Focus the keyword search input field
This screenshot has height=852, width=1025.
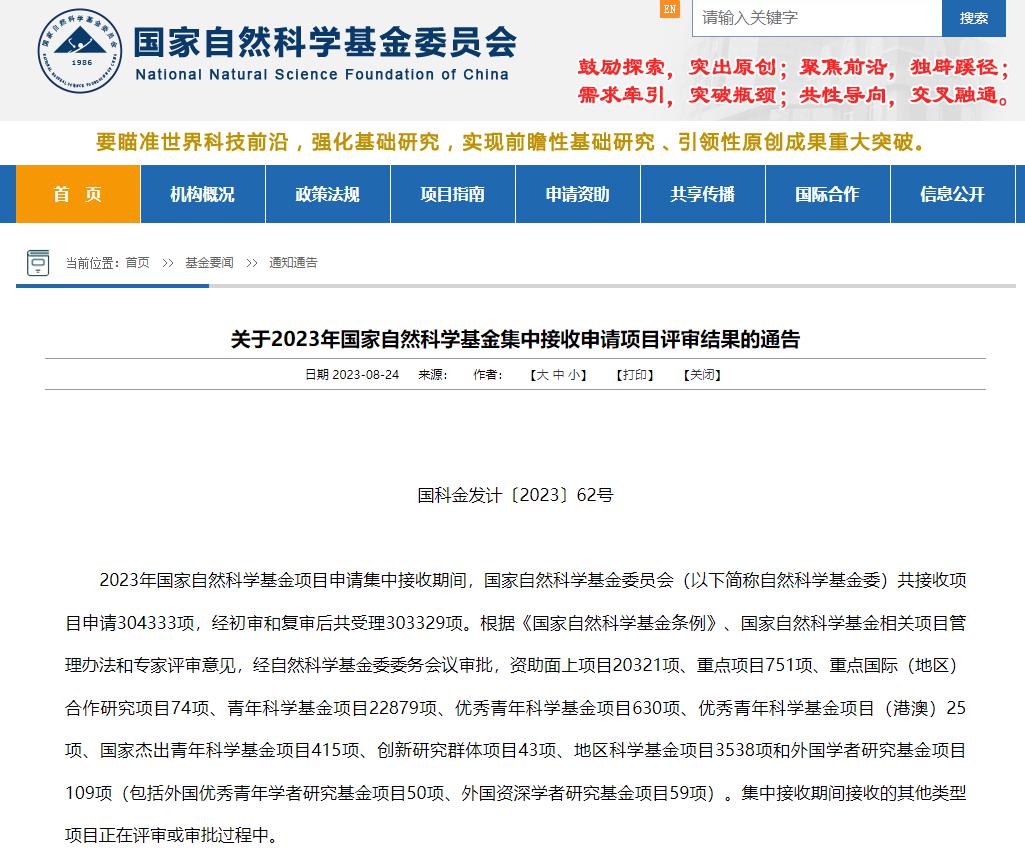coord(816,18)
